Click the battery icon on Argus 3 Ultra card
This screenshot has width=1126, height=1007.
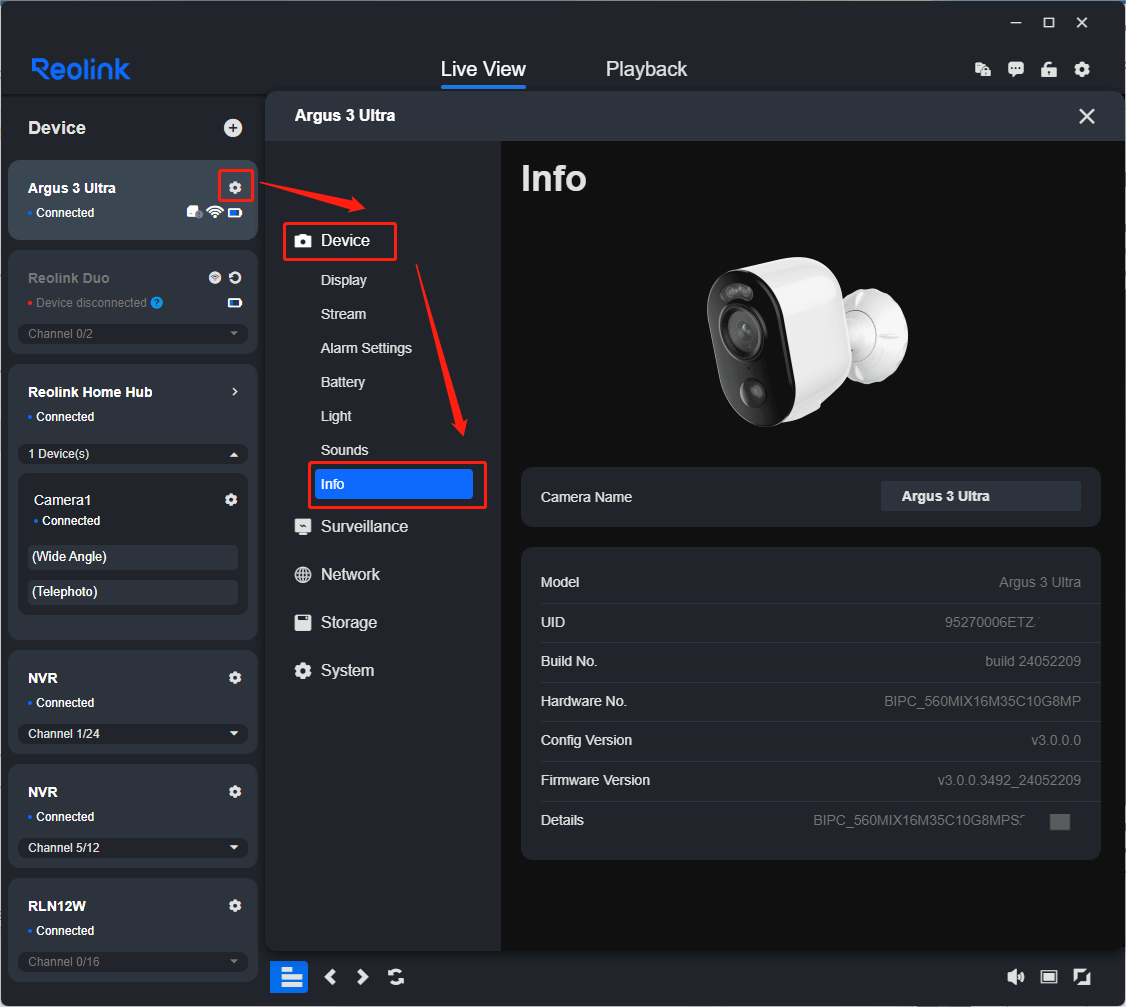235,213
